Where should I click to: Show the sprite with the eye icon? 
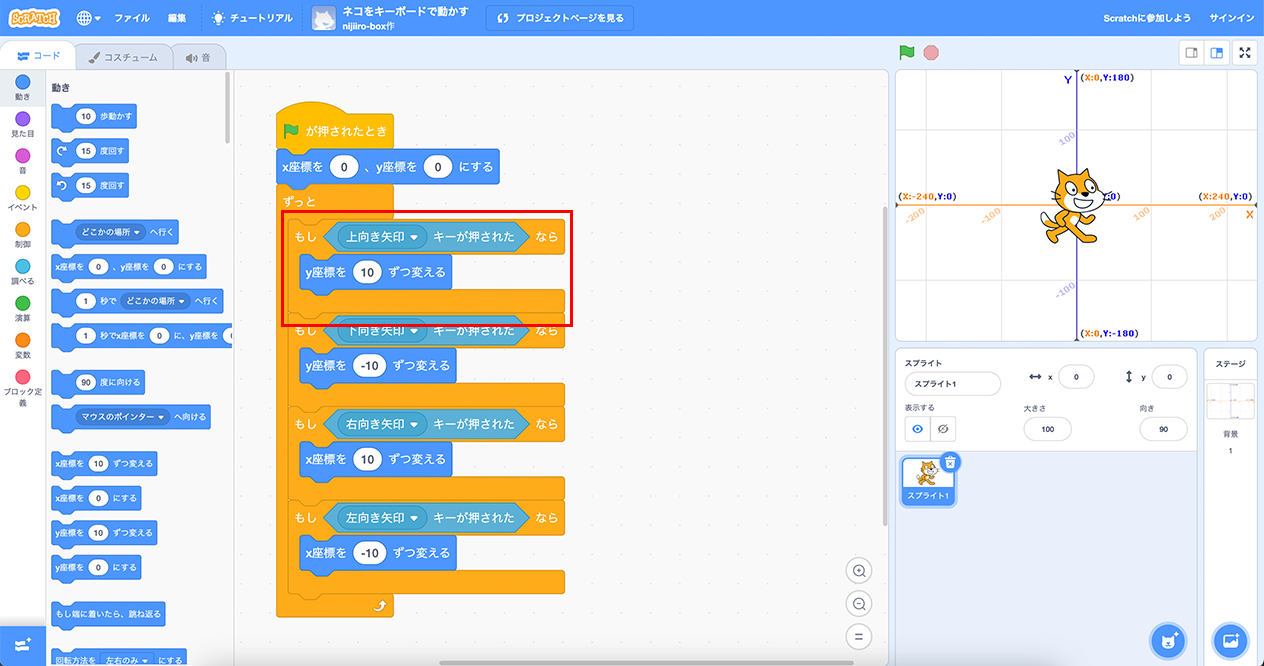click(917, 429)
